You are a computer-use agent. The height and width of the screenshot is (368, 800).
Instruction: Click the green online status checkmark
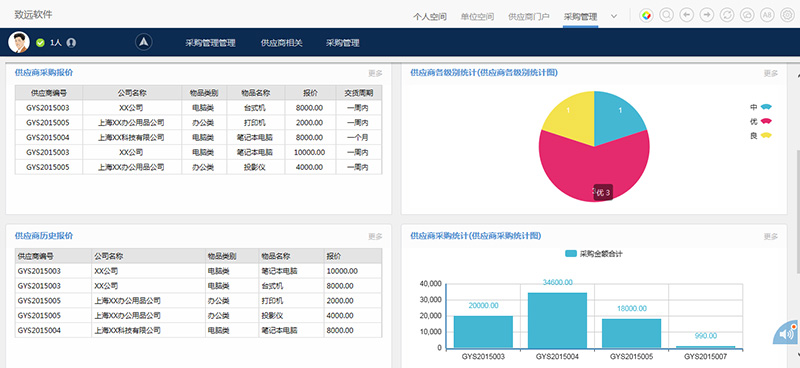(40, 43)
